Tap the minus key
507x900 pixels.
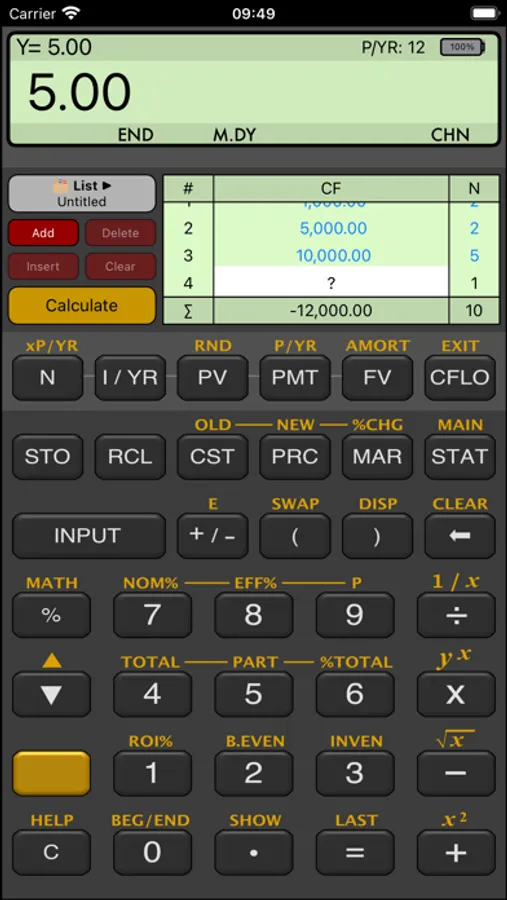pyautogui.click(x=456, y=773)
